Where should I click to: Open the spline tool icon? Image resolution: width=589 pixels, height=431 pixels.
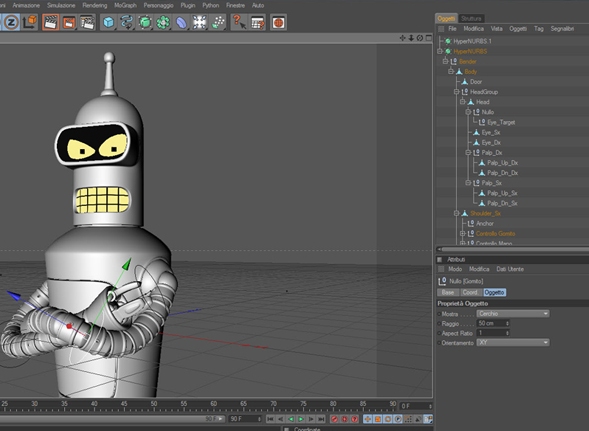point(127,22)
